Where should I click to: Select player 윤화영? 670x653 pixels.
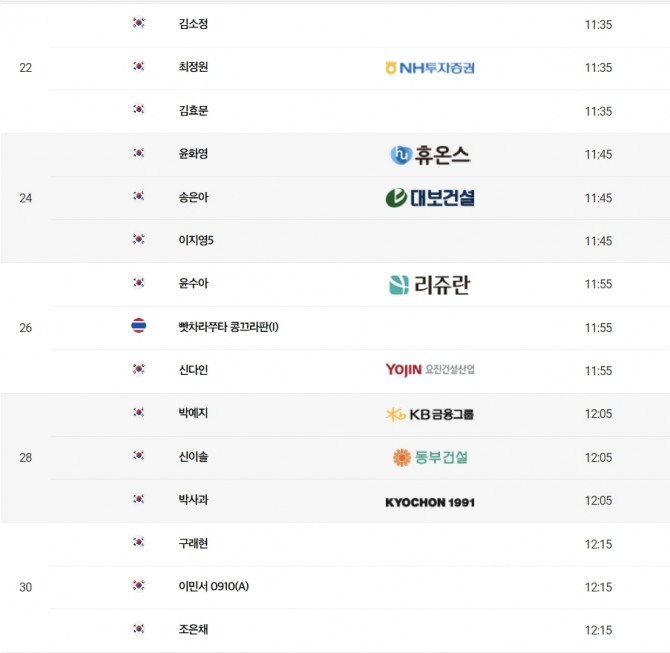[x=193, y=154]
